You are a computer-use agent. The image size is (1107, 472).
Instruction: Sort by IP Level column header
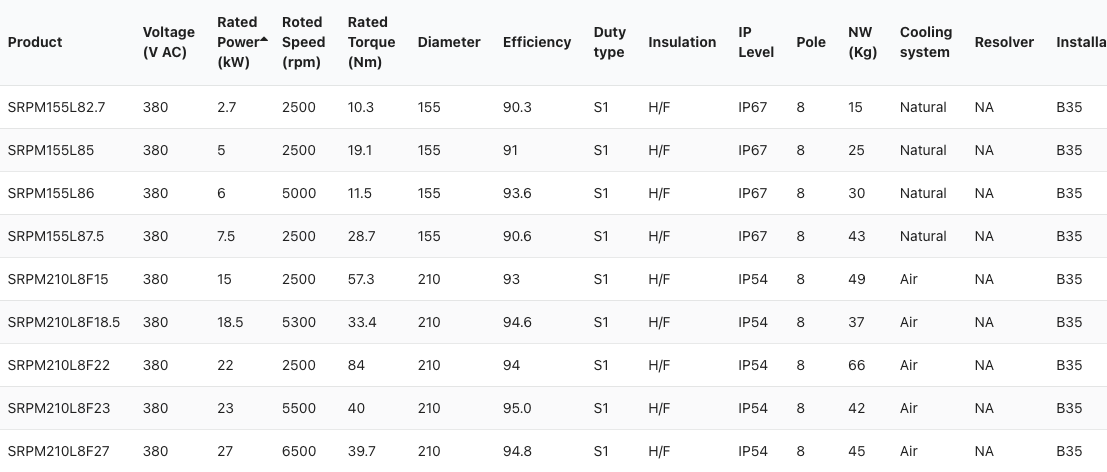click(x=756, y=42)
